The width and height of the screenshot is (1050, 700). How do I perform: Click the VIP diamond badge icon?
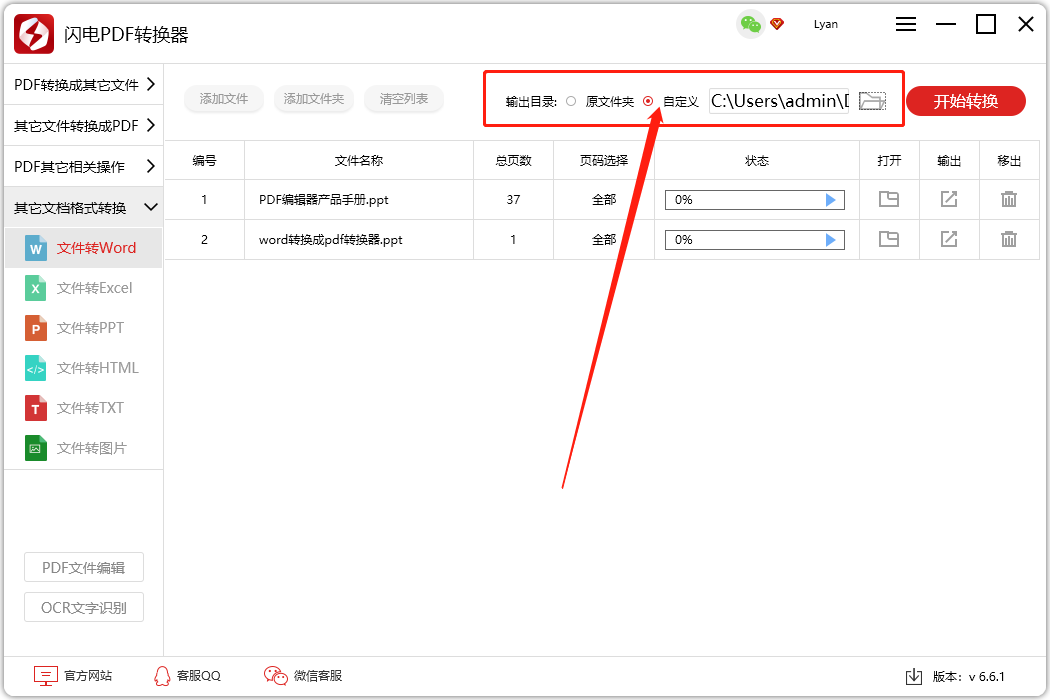777,24
